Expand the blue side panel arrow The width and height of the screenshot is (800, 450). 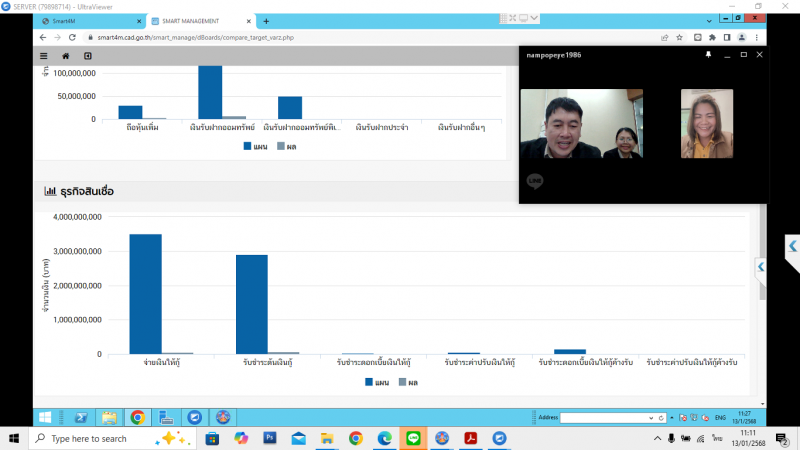click(761, 267)
